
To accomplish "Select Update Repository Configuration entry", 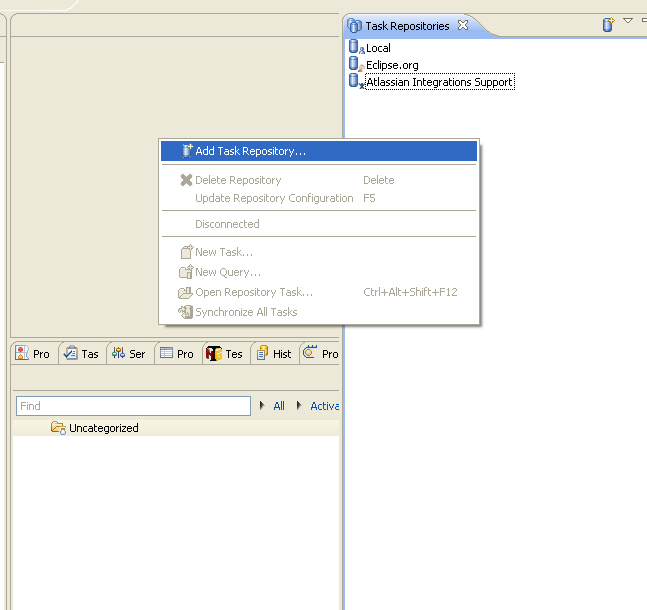I will pos(319,198).
